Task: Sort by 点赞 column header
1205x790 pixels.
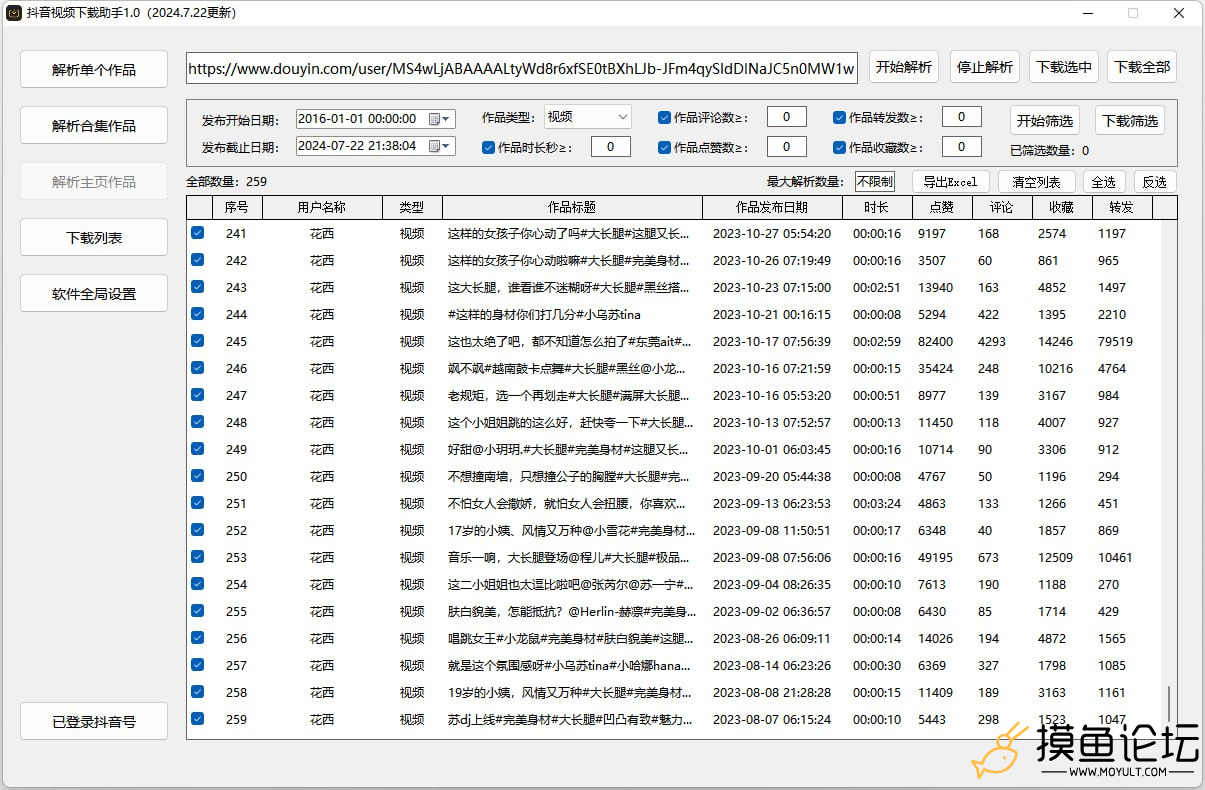Action: 942,207
